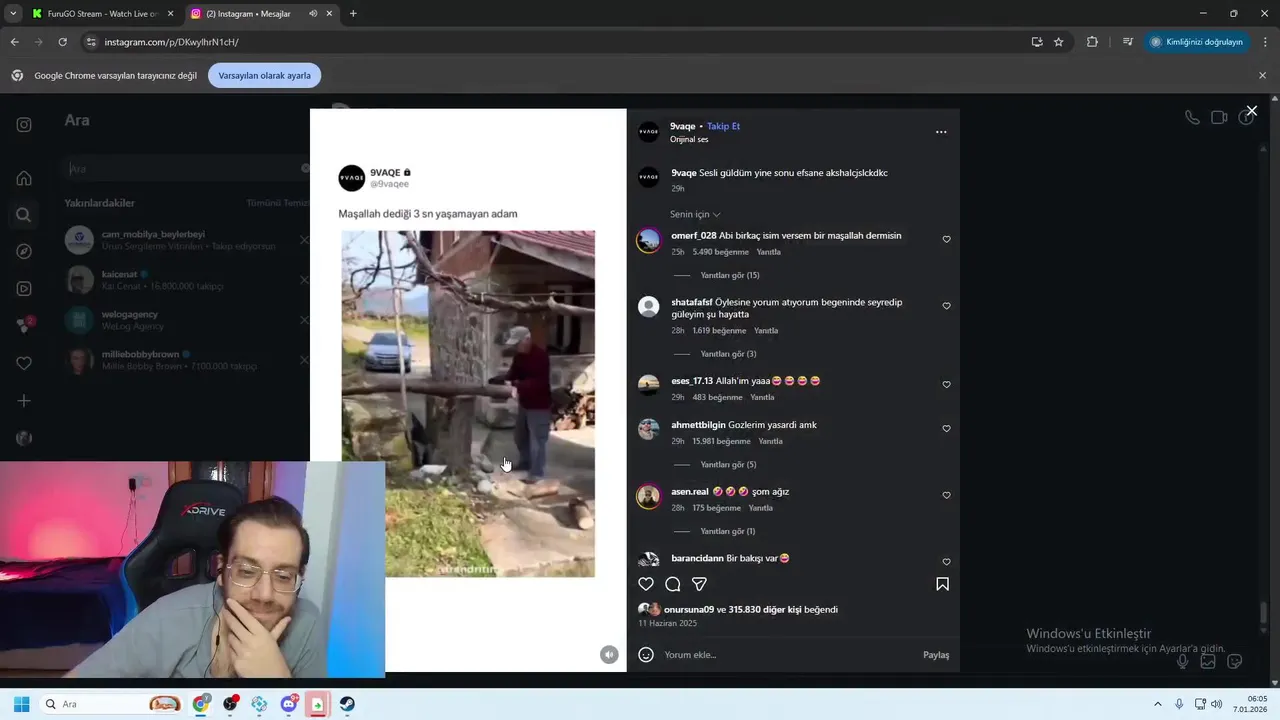Open the Windows Start menu
1280x720 pixels.
21,704
